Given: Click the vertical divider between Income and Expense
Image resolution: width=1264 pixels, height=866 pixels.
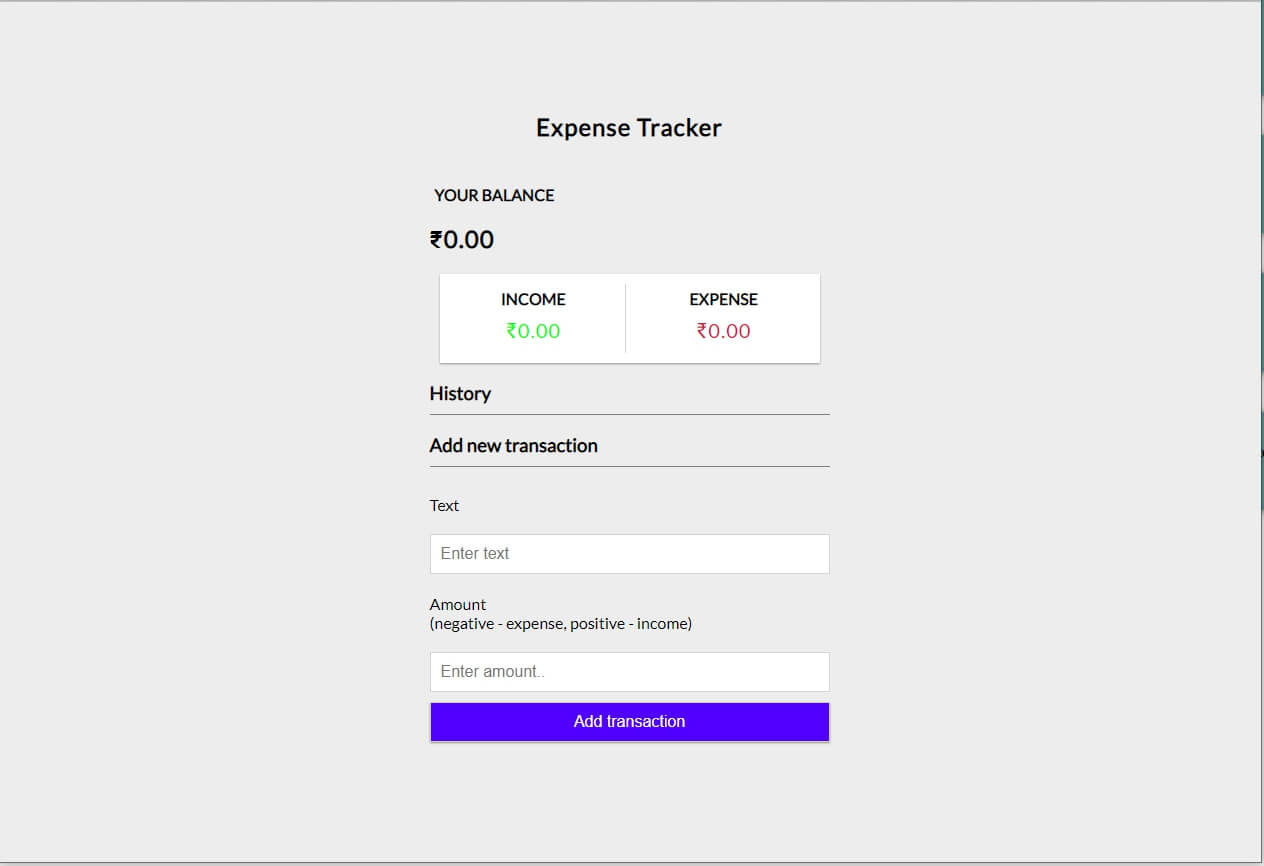Looking at the screenshot, I should [626, 318].
